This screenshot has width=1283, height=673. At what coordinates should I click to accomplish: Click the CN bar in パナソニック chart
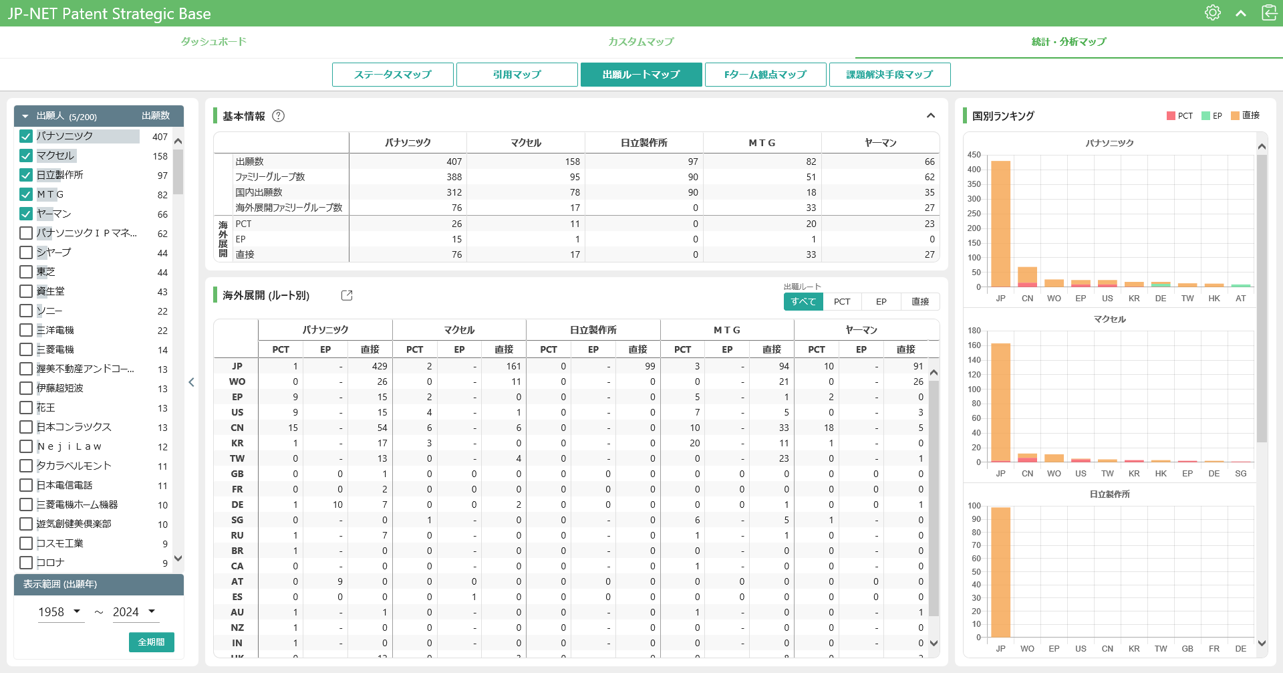1027,277
